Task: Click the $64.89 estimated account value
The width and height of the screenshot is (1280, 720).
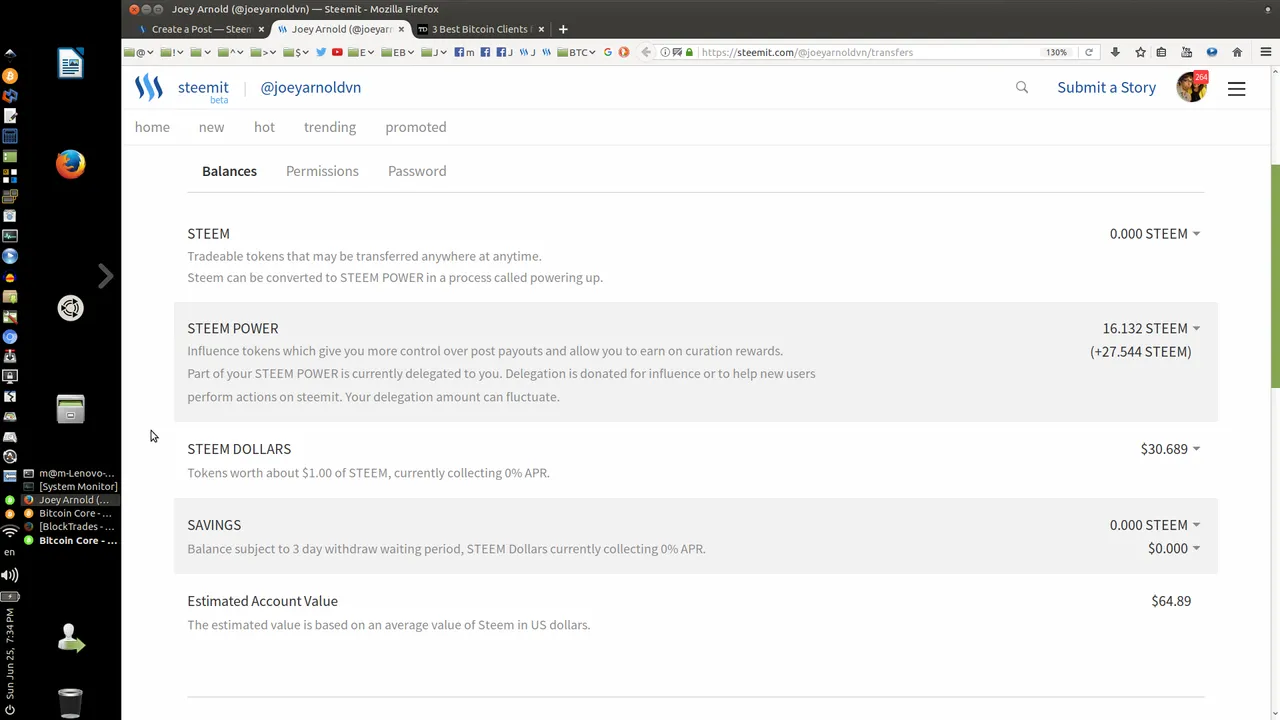Action: pos(1171,601)
